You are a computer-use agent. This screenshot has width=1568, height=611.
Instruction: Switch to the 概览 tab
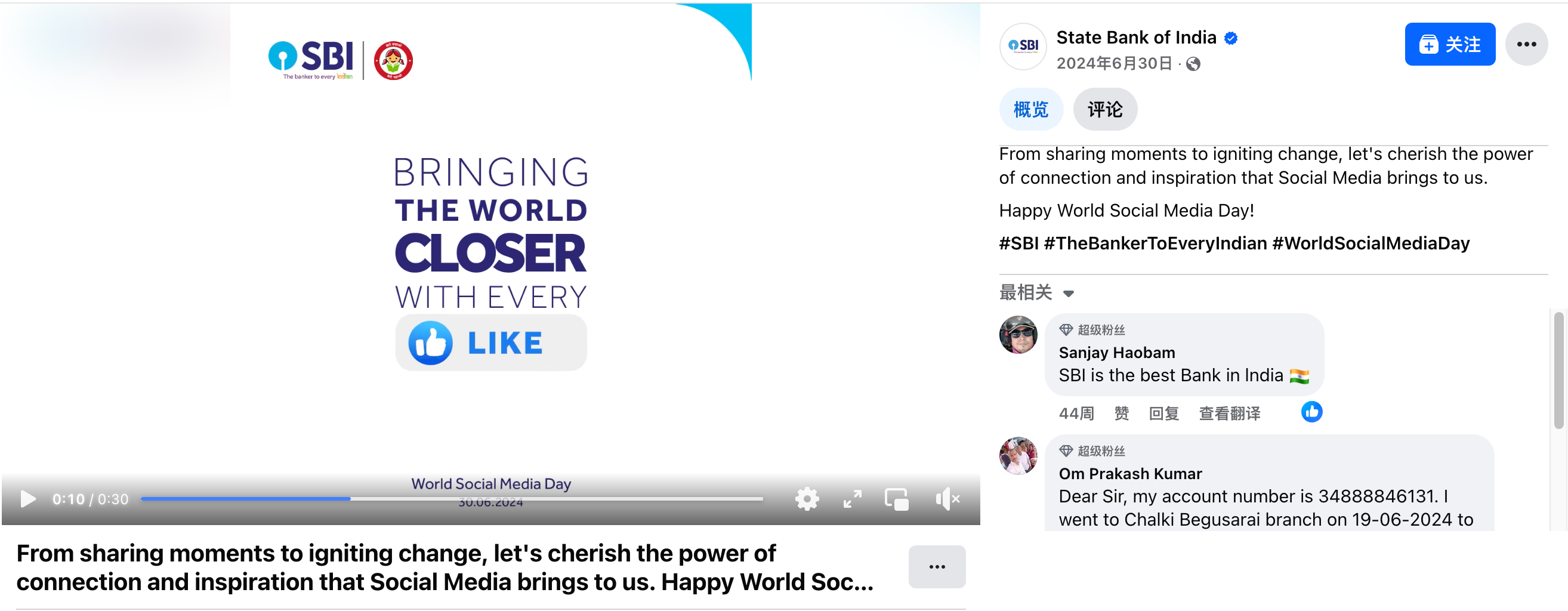click(x=1030, y=110)
